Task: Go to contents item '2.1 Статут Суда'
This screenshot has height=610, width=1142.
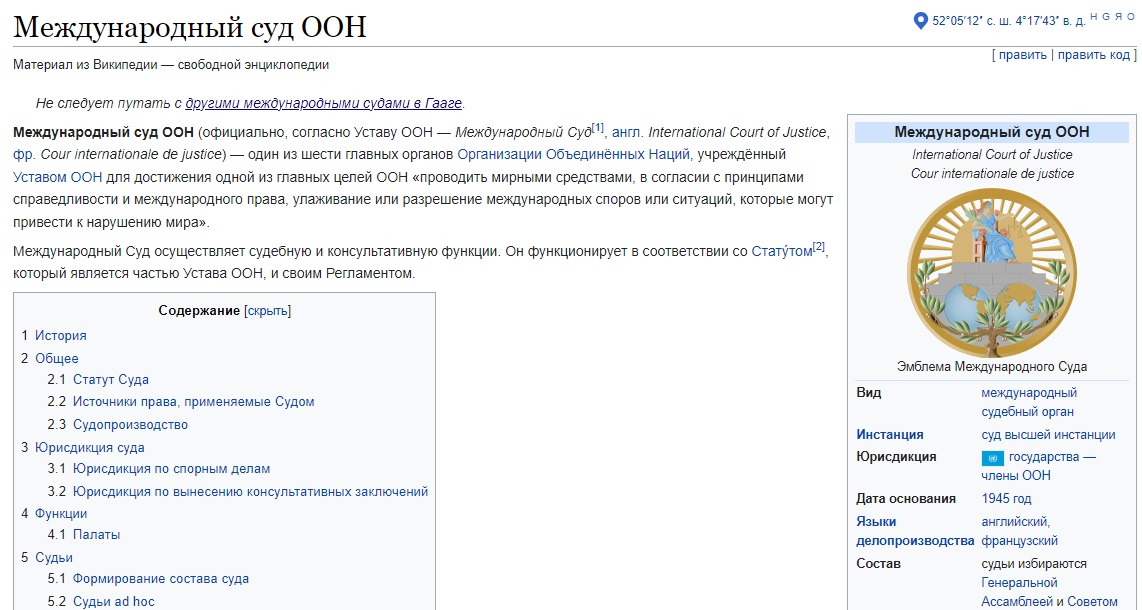Action: 98,379
